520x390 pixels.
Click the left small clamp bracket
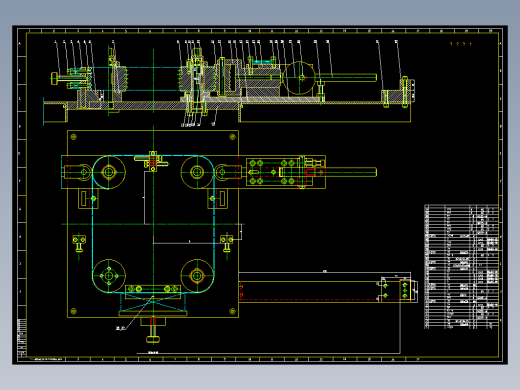[79, 243]
